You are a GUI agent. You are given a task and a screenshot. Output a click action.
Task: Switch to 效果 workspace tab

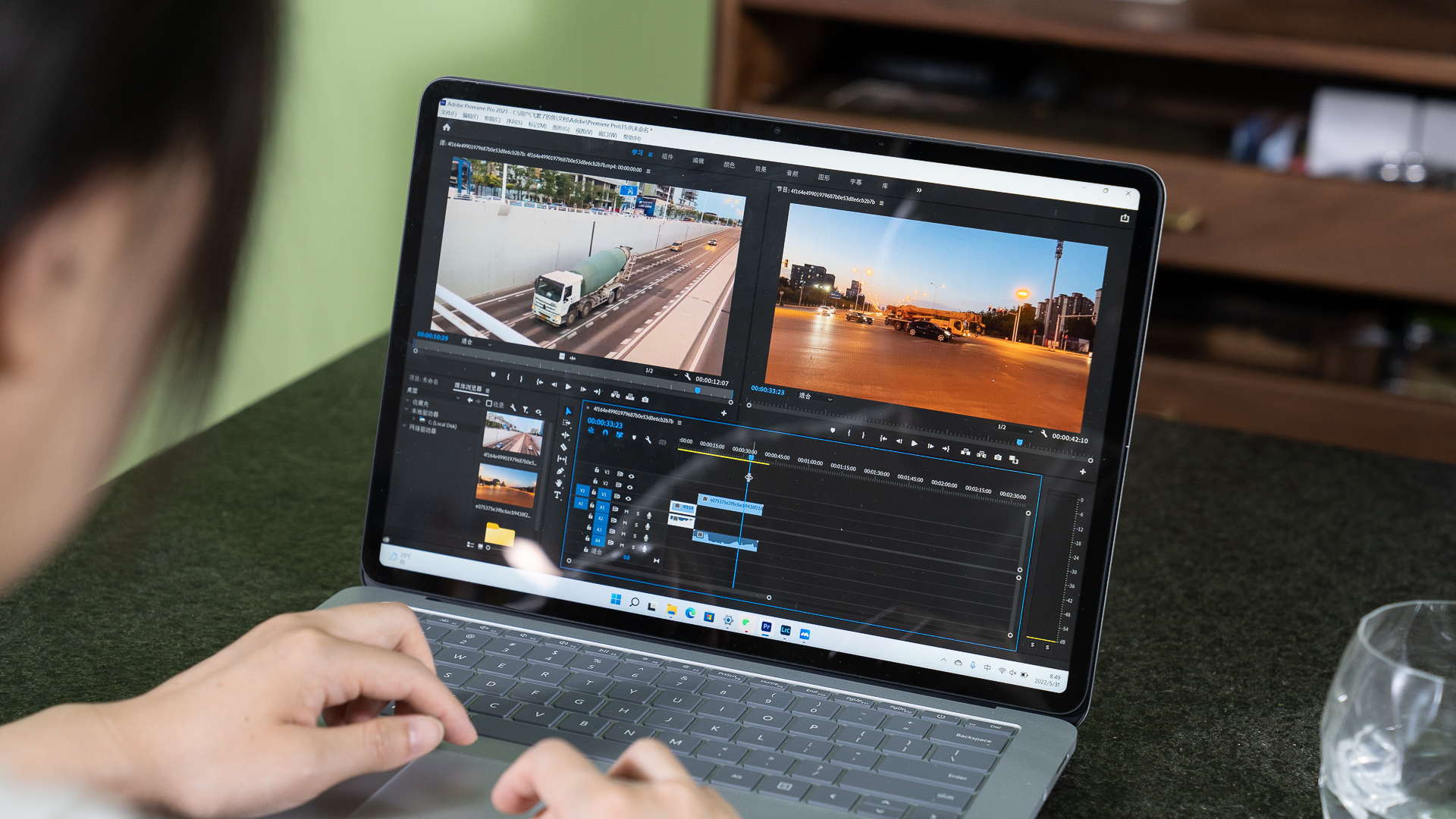click(761, 169)
